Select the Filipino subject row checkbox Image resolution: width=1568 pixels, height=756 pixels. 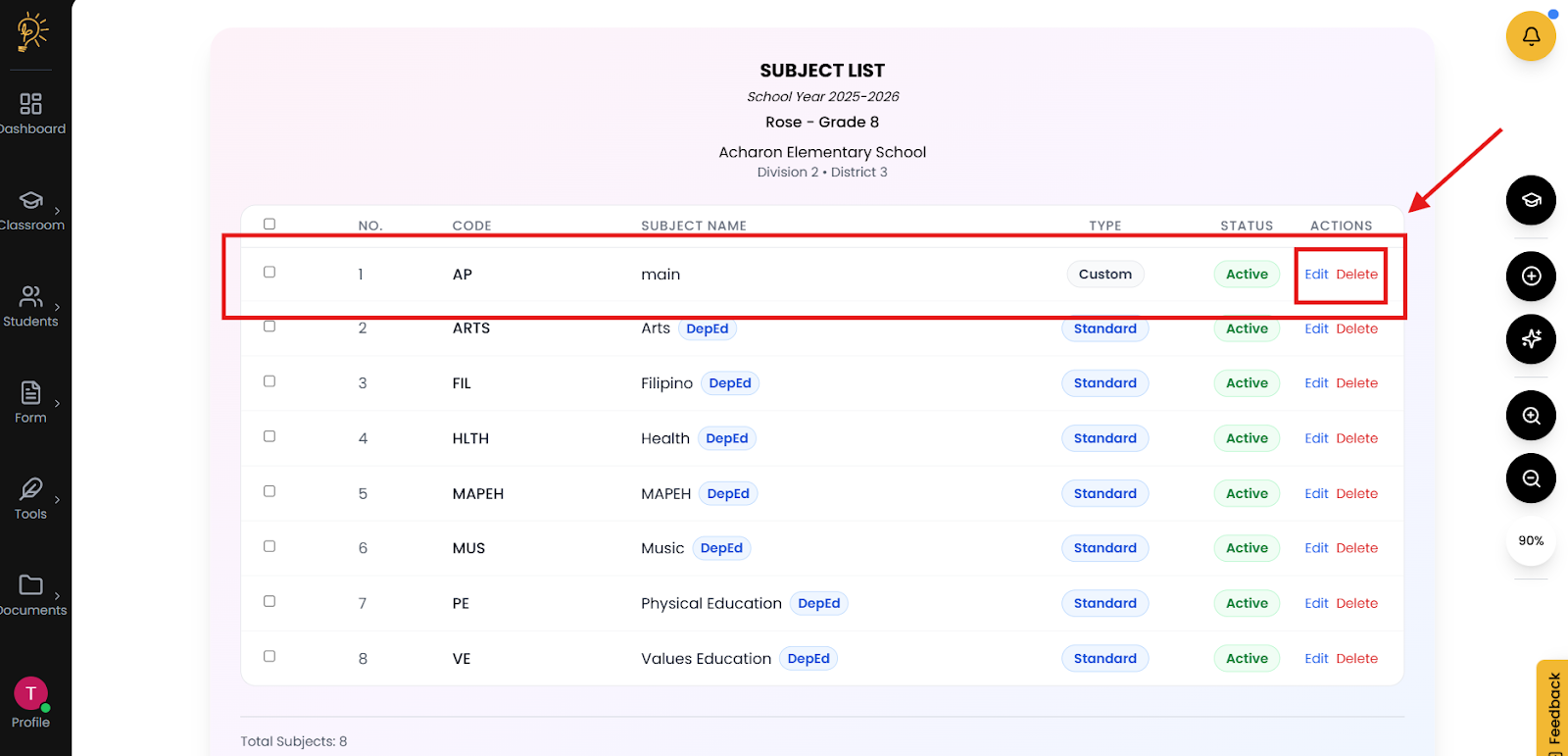click(269, 381)
